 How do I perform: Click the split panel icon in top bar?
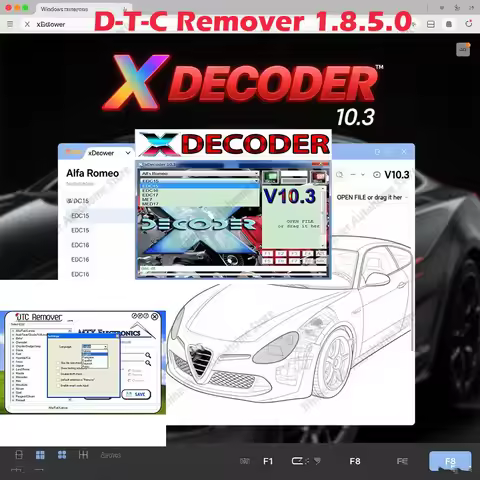click(x=431, y=24)
